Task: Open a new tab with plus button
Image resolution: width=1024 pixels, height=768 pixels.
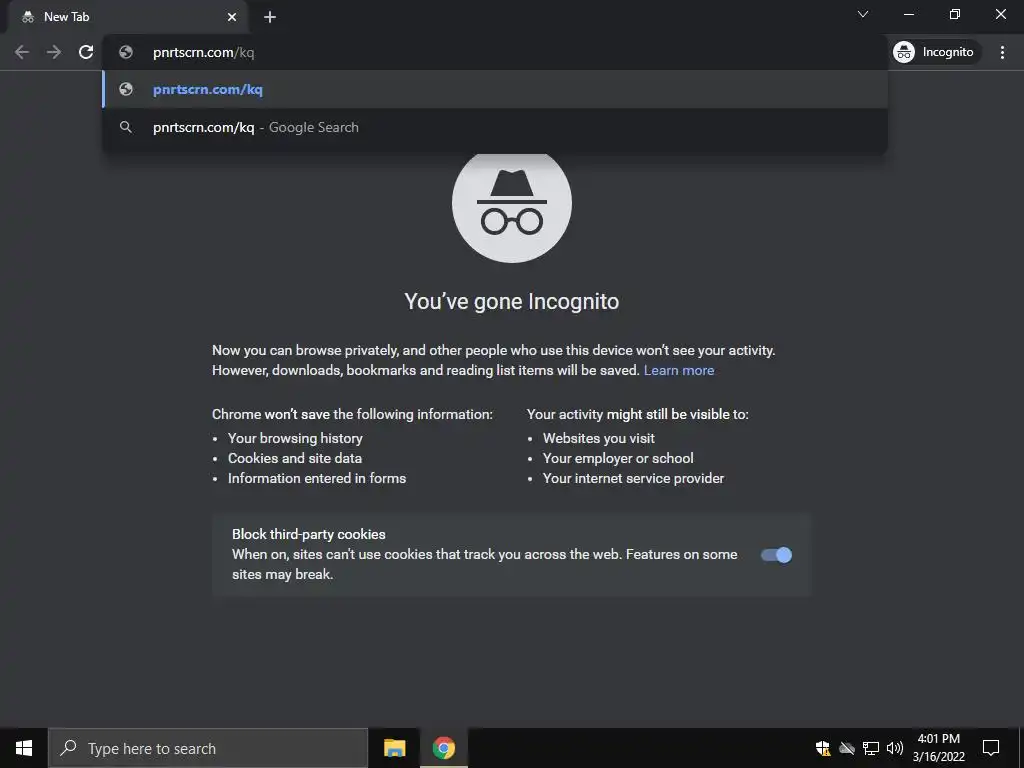Action: pyautogui.click(x=270, y=17)
